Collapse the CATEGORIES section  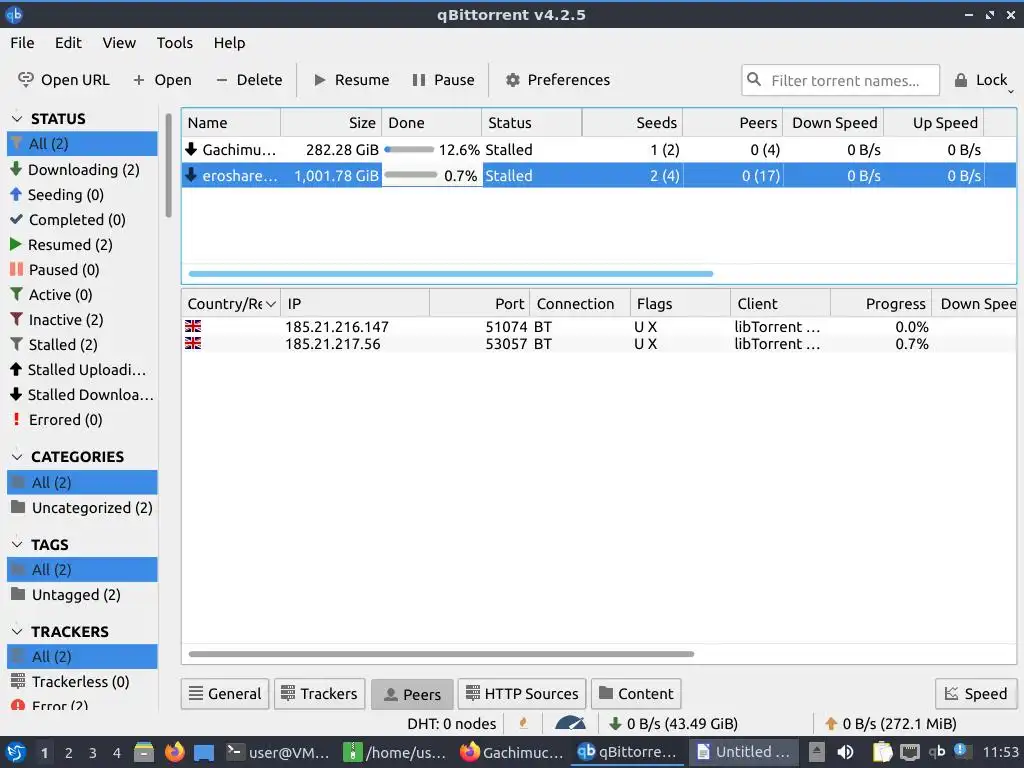pos(17,456)
